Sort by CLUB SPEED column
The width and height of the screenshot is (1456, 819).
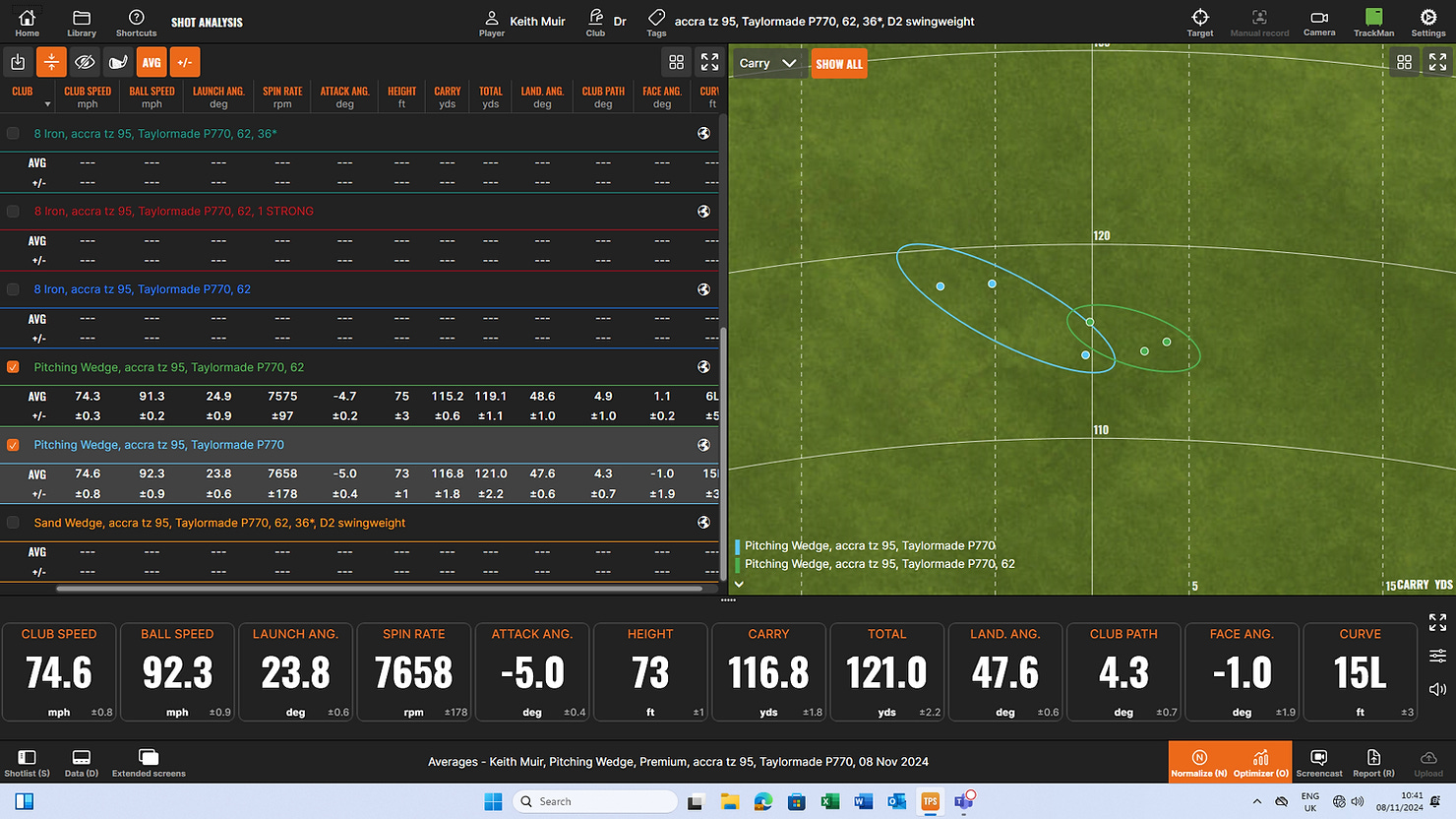coord(88,96)
